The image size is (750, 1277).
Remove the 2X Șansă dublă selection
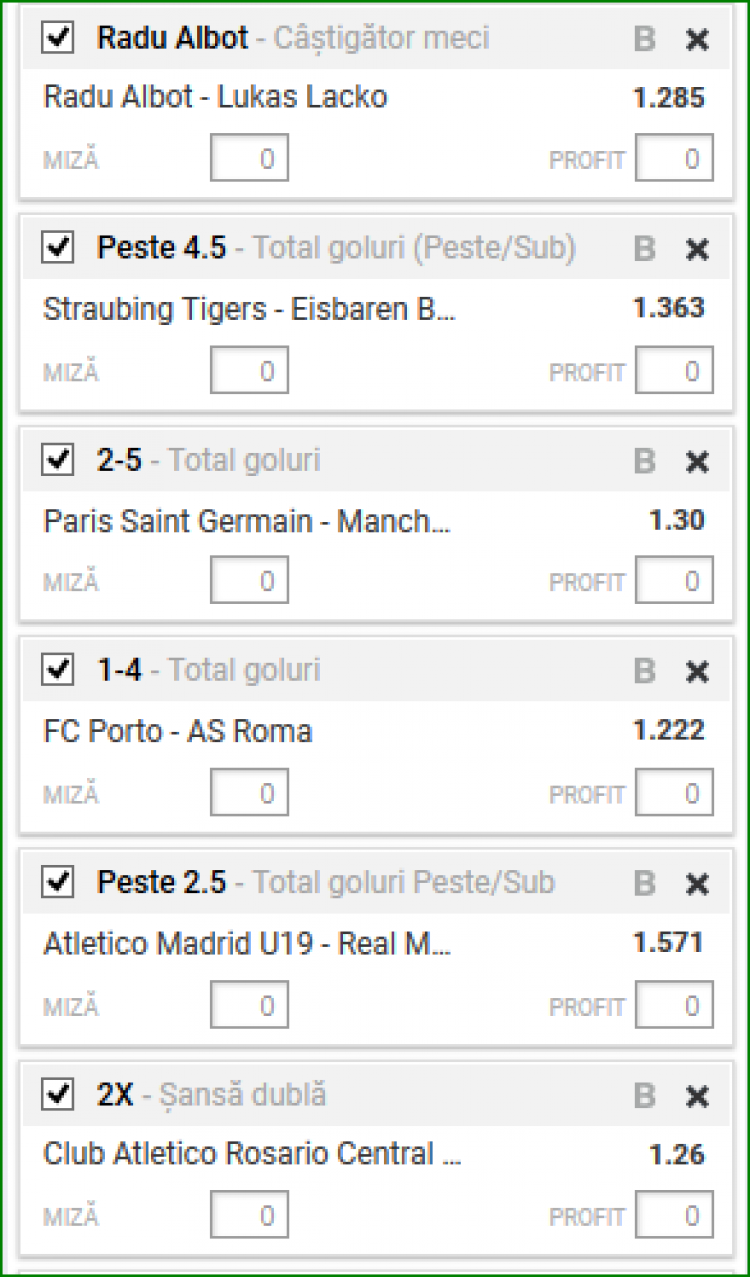pyautogui.click(x=697, y=1096)
